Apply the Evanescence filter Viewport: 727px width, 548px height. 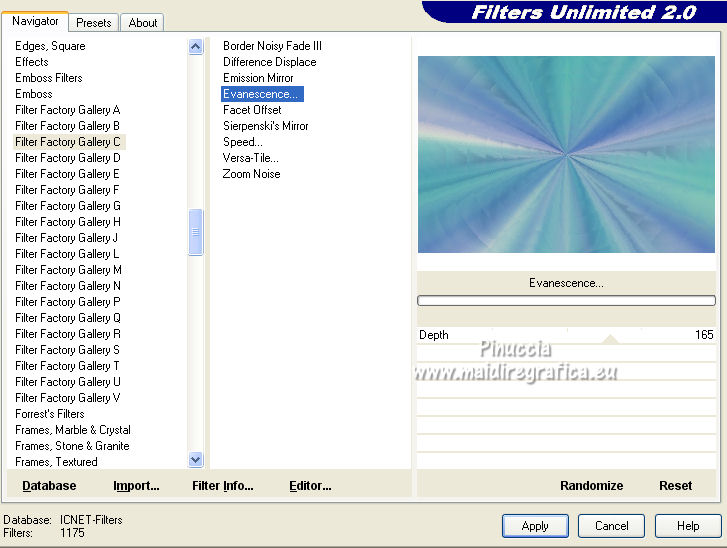535,526
